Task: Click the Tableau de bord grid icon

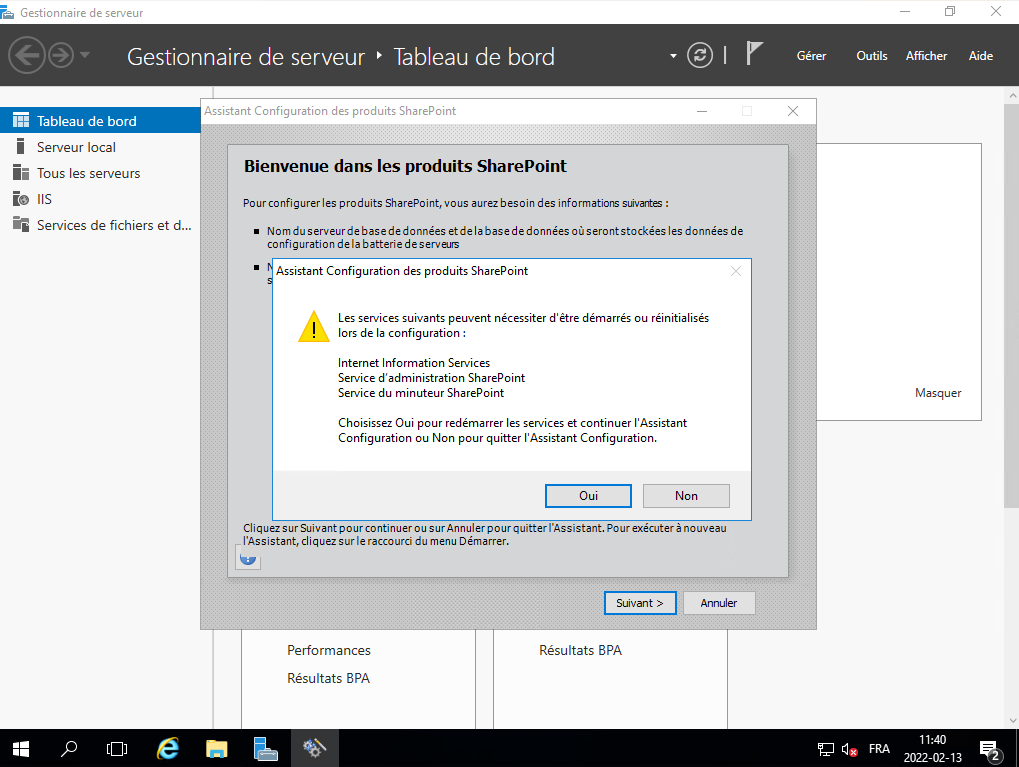Action: (x=21, y=120)
